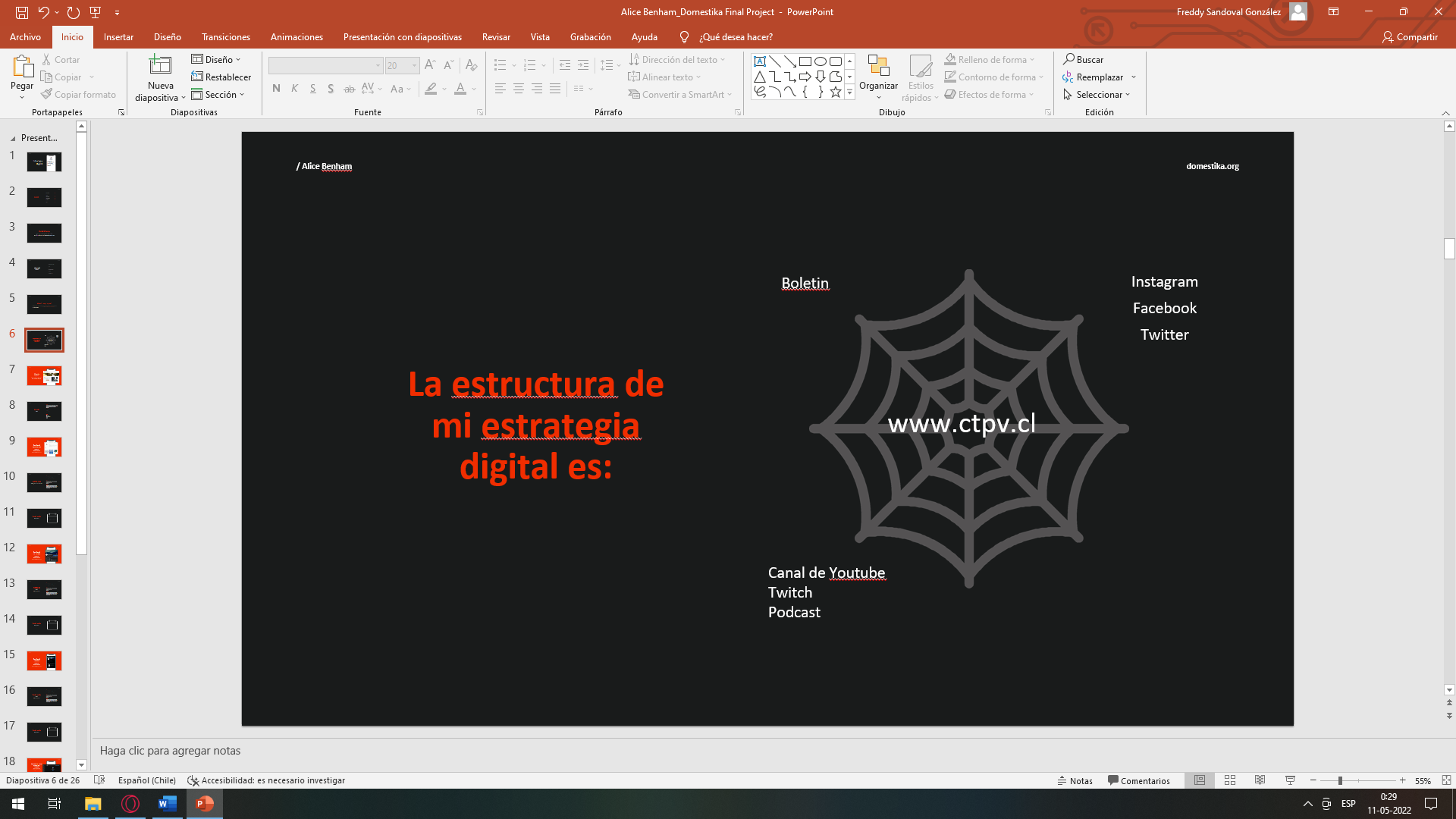Image resolution: width=1456 pixels, height=819 pixels.
Task: Click the Organizar arrange icon
Action: pyautogui.click(x=878, y=67)
